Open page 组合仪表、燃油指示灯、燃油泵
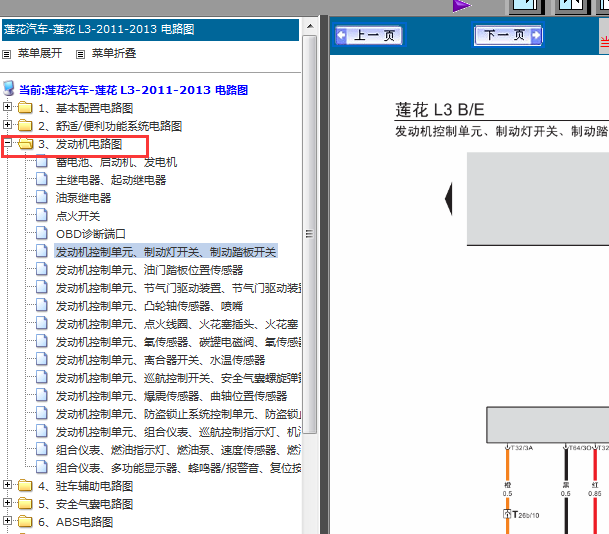 click(x=178, y=450)
